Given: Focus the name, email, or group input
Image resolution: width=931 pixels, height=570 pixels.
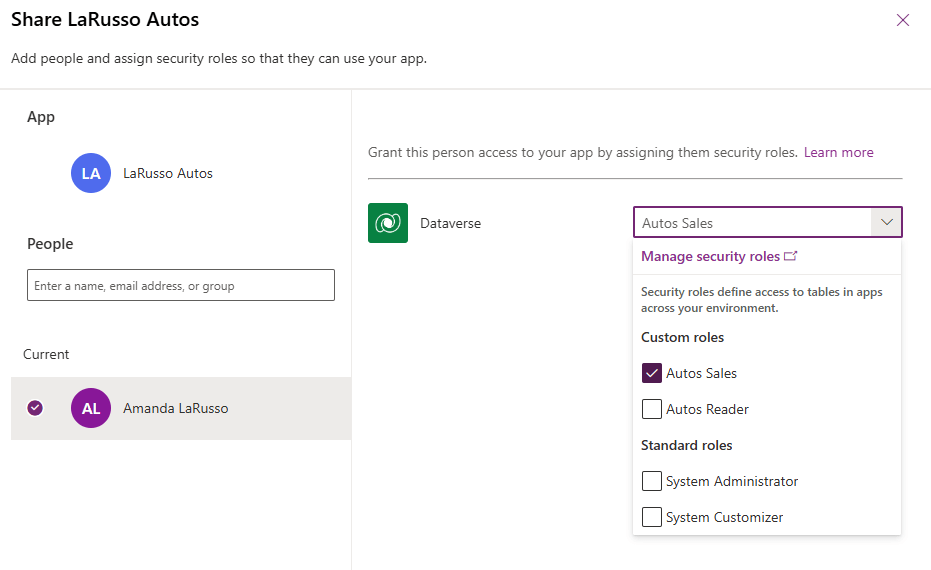Looking at the screenshot, I should 181,285.
